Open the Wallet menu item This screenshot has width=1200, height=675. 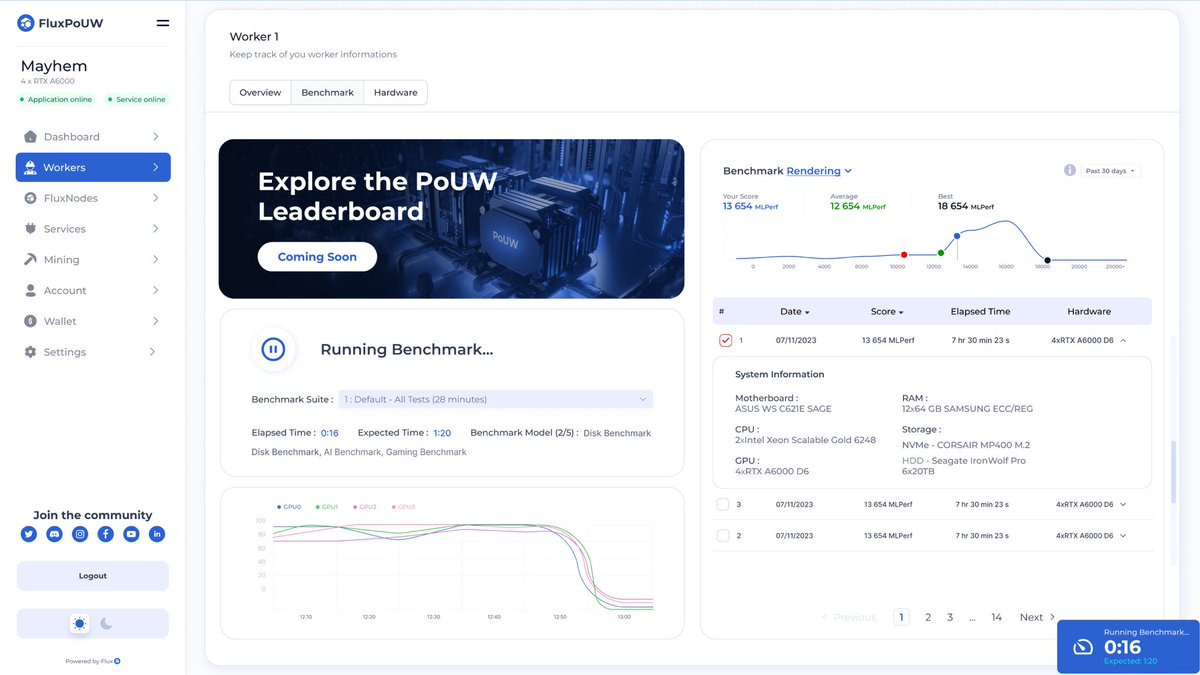click(93, 321)
